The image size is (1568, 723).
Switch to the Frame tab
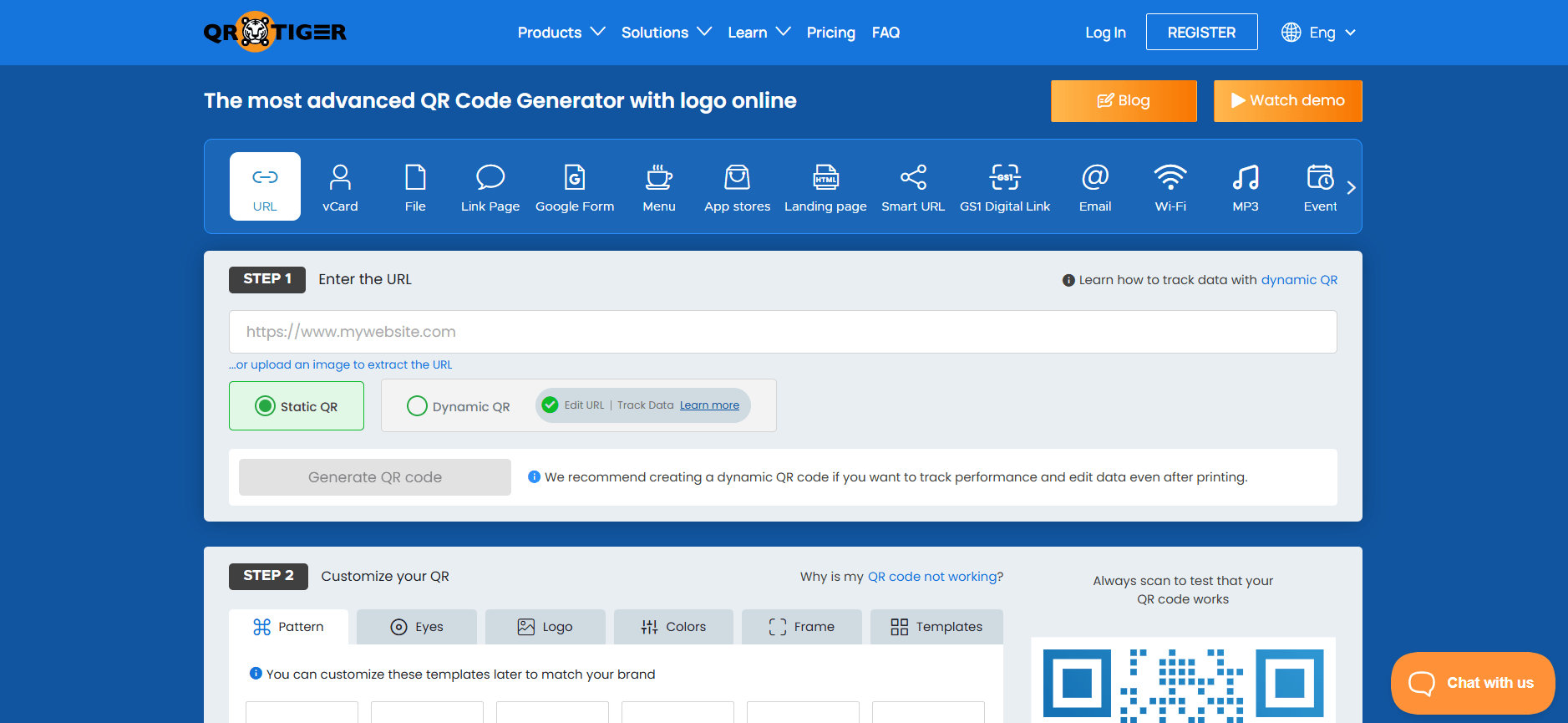[802, 627]
